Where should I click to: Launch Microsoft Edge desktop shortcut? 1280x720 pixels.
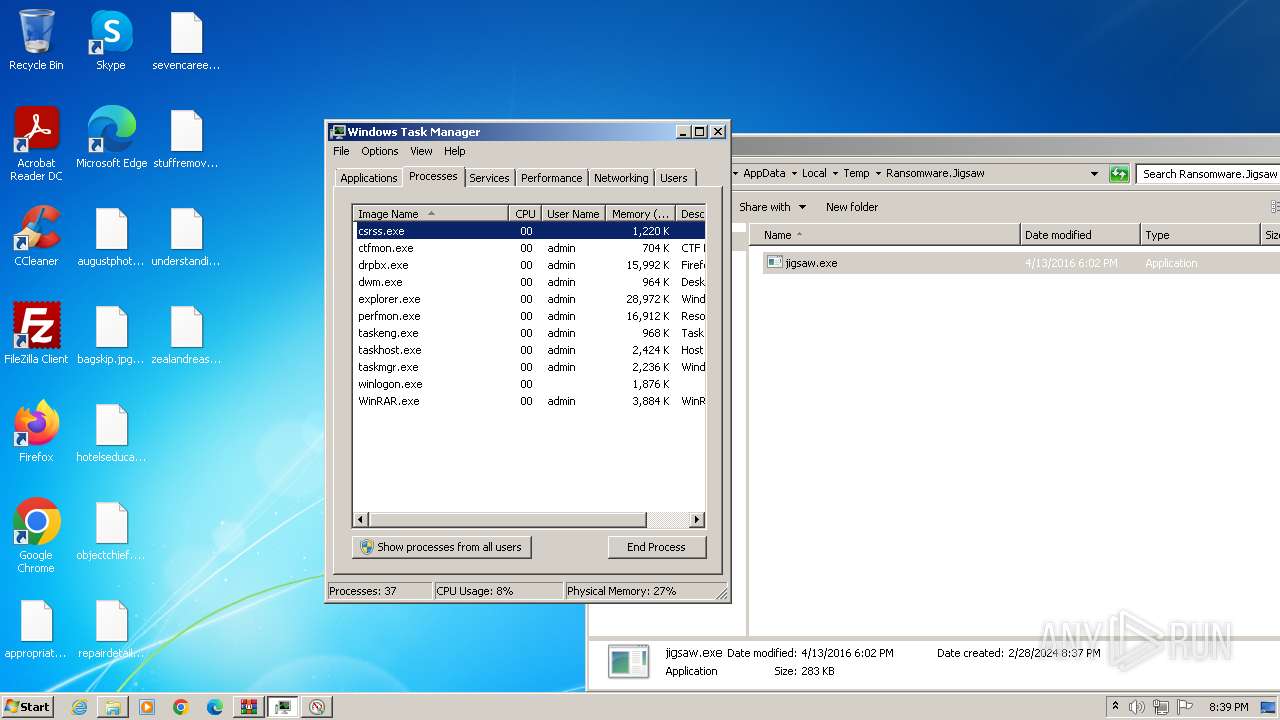(111, 137)
